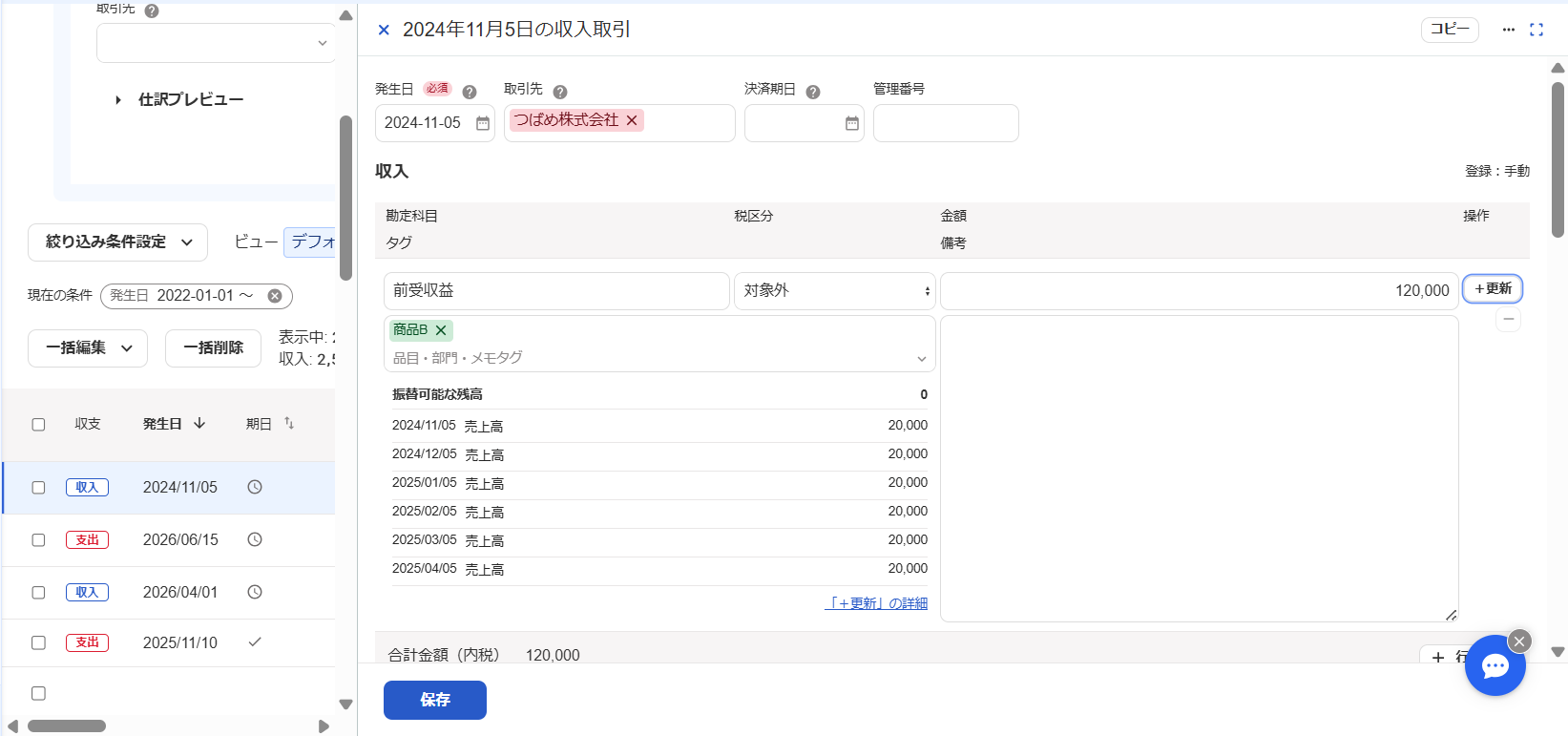Open the 決済期日 calendar picker icon
1568x736 pixels.
coord(852,123)
